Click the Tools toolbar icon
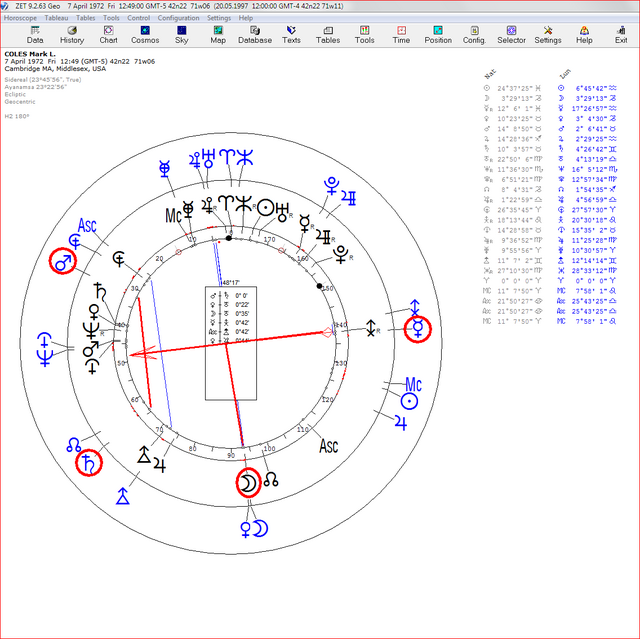Screen dimensions: 640x639 (x=364, y=35)
